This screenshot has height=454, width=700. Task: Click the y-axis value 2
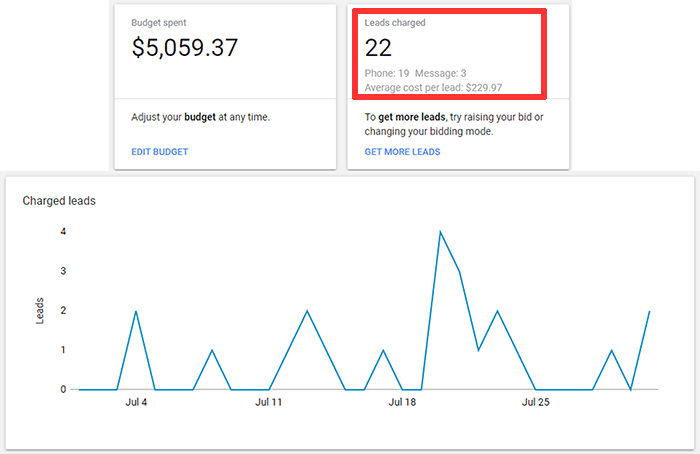coord(63,310)
